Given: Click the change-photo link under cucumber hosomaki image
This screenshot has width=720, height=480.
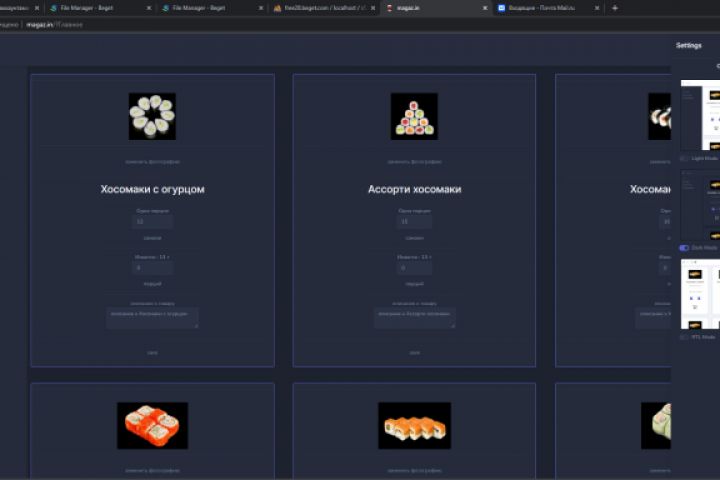Looking at the screenshot, I should click(x=152, y=162).
